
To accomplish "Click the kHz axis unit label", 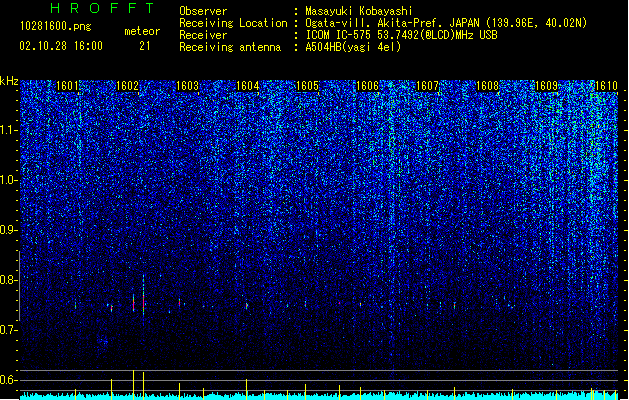I will (9, 81).
